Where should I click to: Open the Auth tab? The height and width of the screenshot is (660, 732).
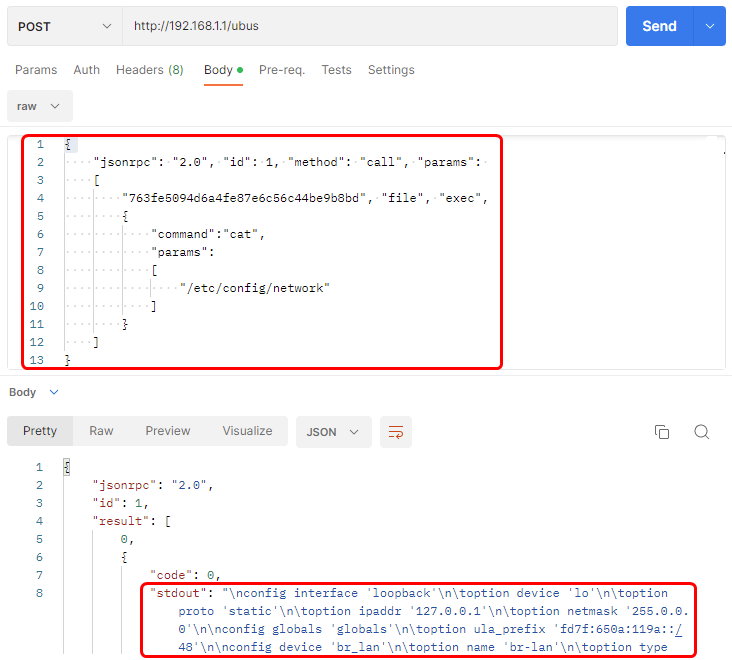point(87,70)
